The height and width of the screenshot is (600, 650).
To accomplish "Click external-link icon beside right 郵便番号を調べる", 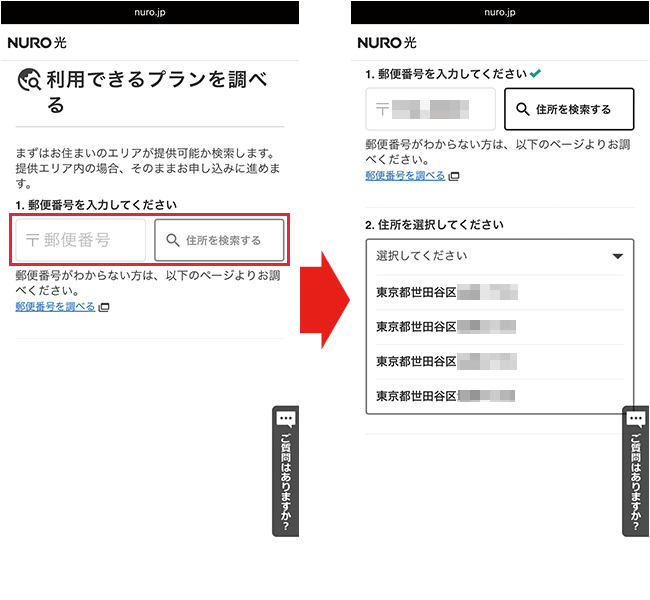I will click(454, 176).
